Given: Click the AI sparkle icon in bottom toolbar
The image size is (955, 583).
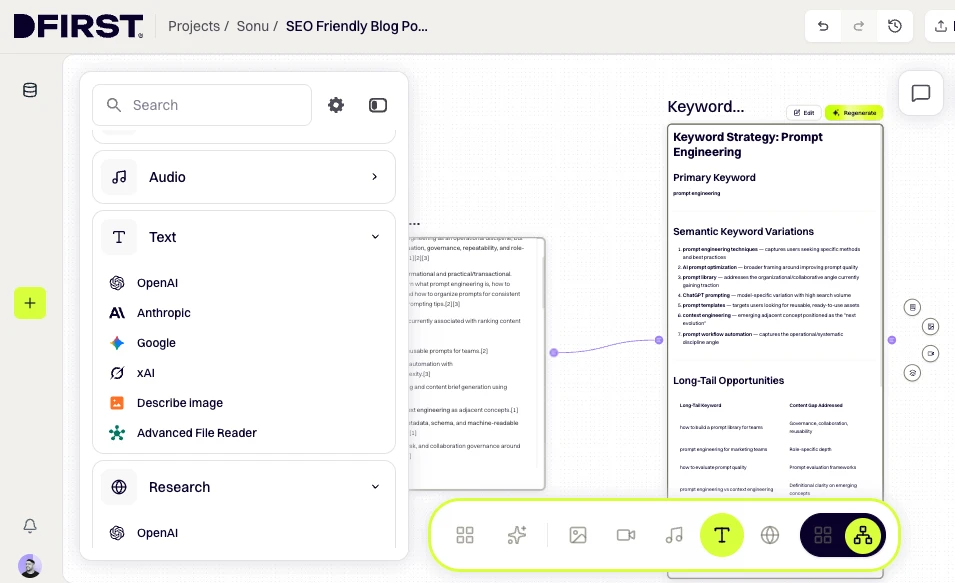Looking at the screenshot, I should [x=516, y=535].
